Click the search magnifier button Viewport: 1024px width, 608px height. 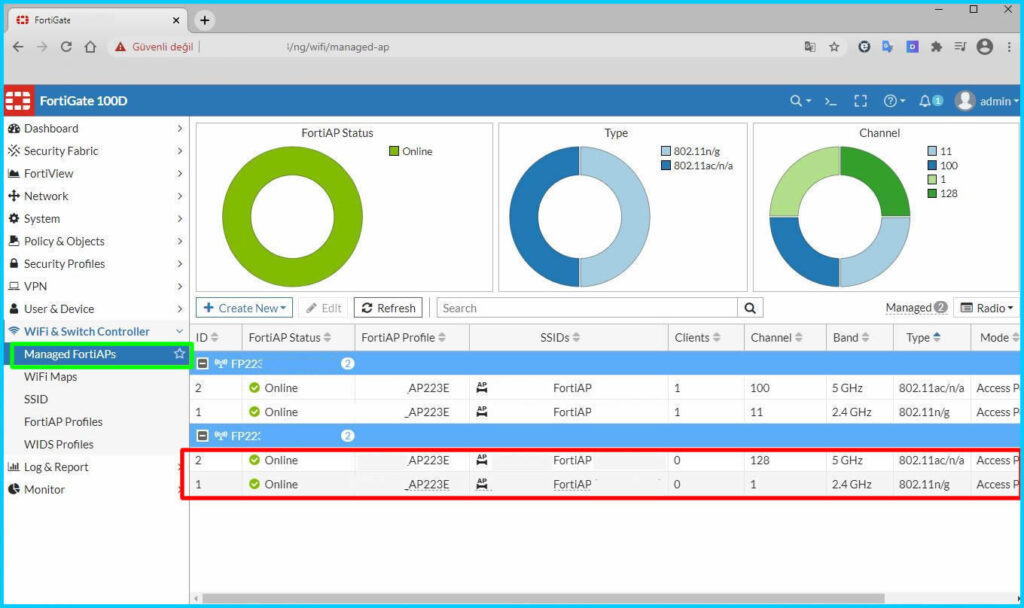pyautogui.click(x=750, y=308)
